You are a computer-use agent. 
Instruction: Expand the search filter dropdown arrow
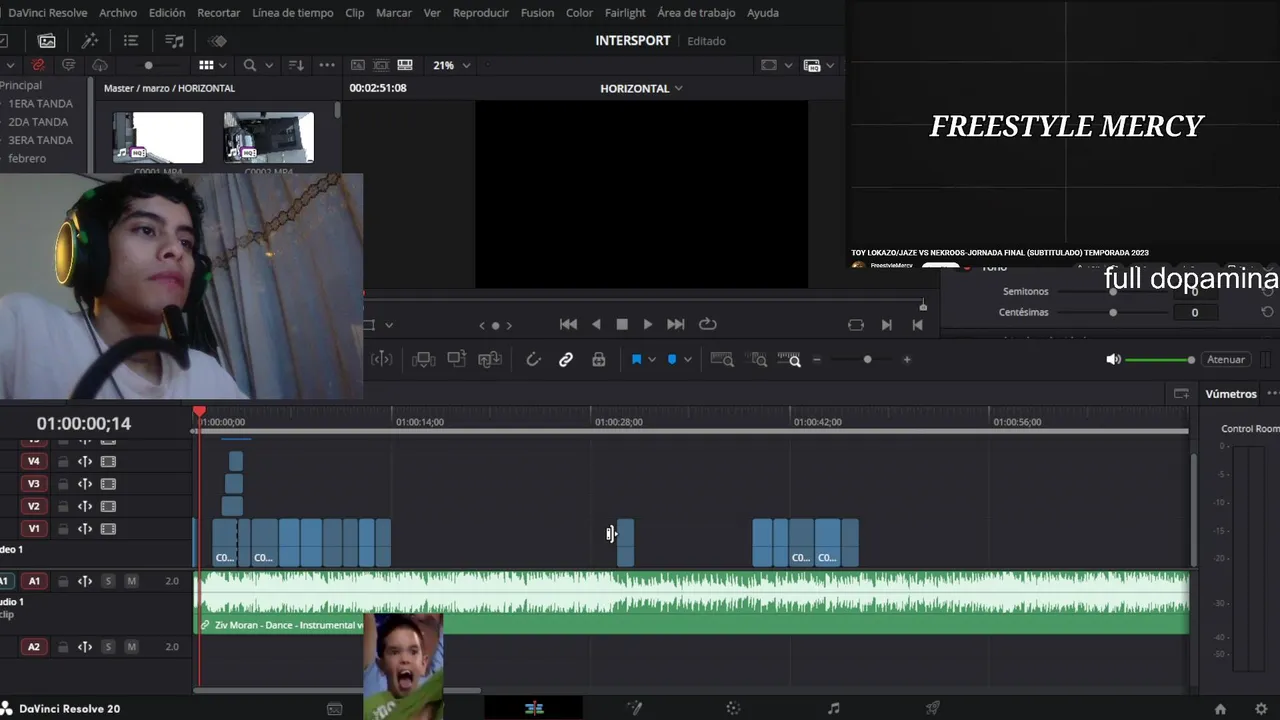(x=270, y=65)
